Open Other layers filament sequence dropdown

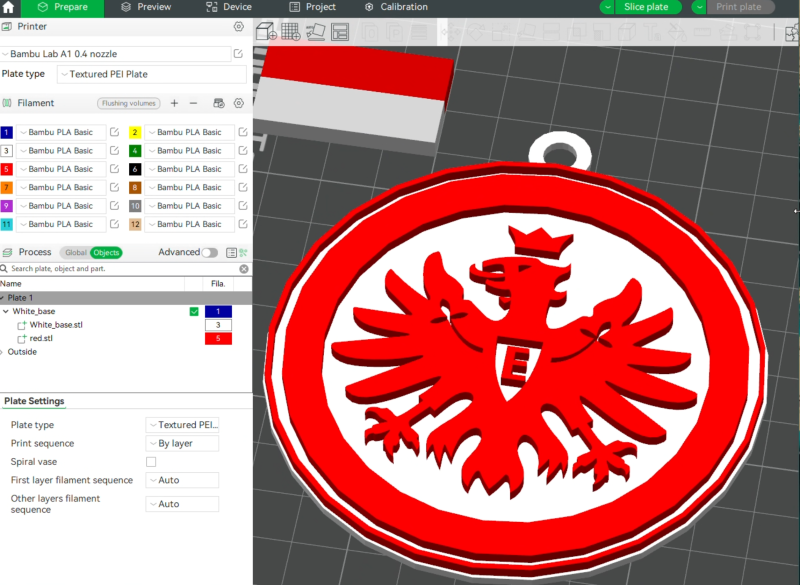point(182,504)
